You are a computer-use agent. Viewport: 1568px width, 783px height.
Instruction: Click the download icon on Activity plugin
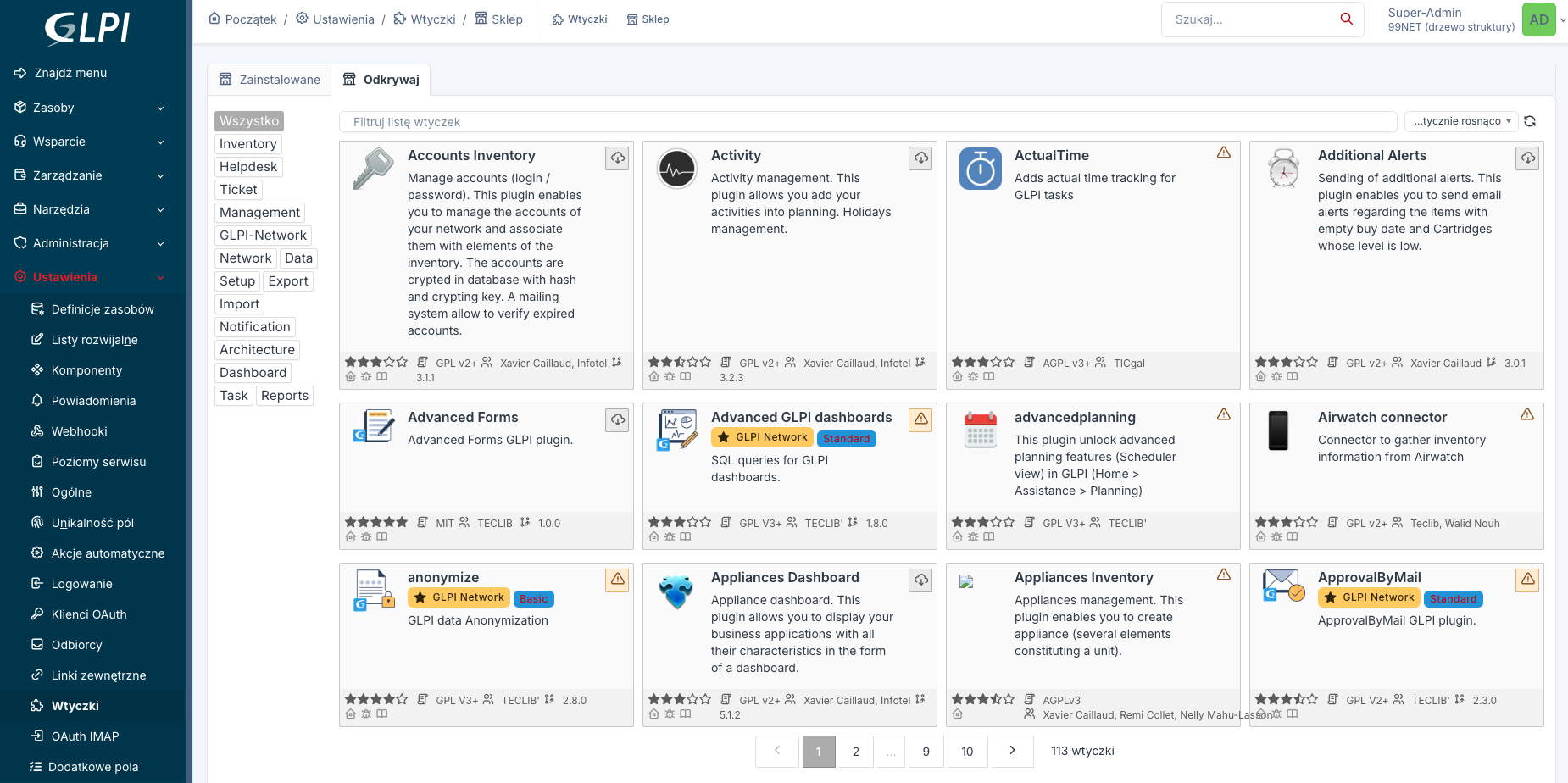pyautogui.click(x=921, y=158)
